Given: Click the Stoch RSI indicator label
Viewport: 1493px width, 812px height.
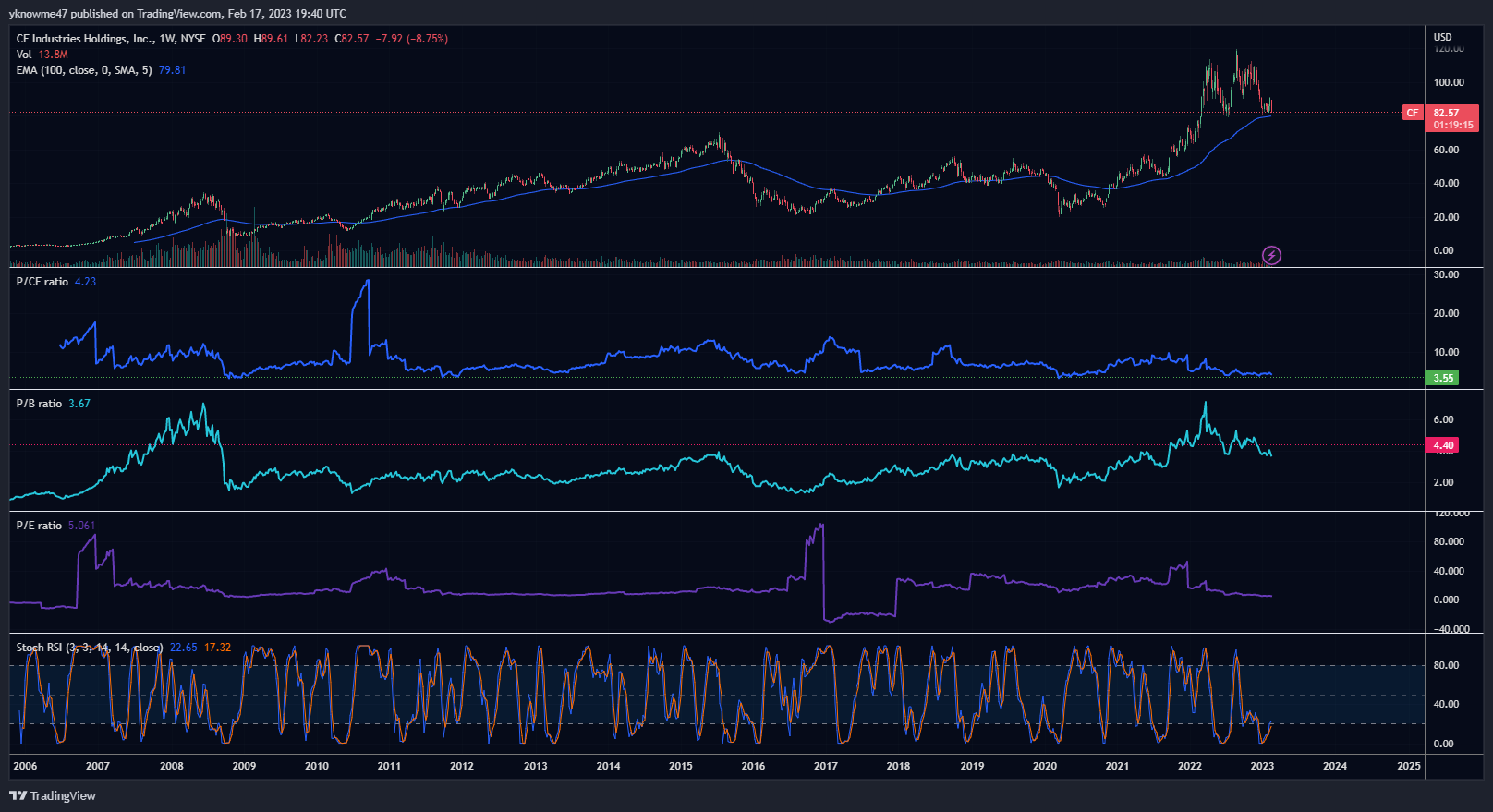Looking at the screenshot, I should (x=89, y=648).
